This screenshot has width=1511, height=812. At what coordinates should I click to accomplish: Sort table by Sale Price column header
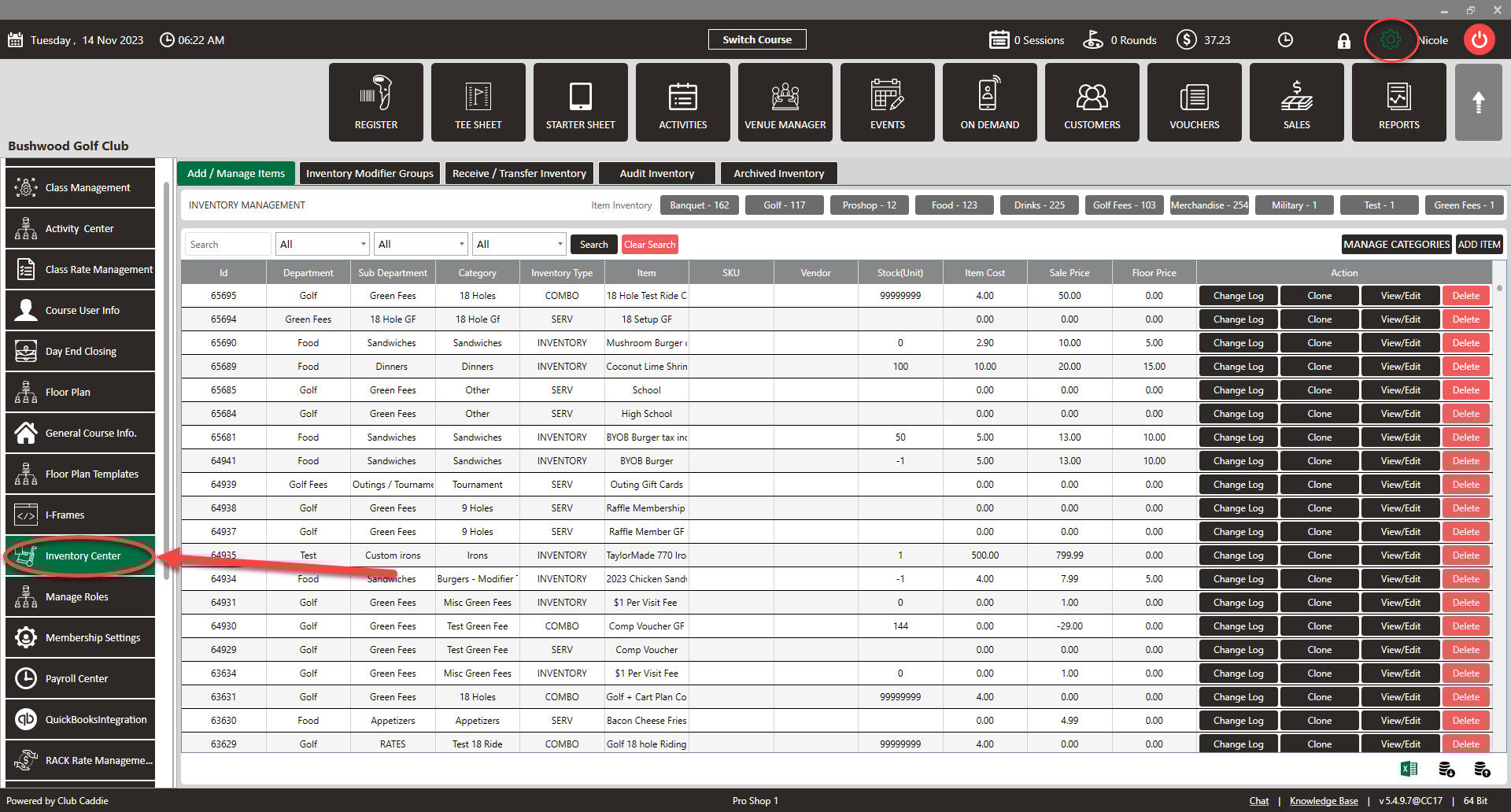coord(1069,273)
